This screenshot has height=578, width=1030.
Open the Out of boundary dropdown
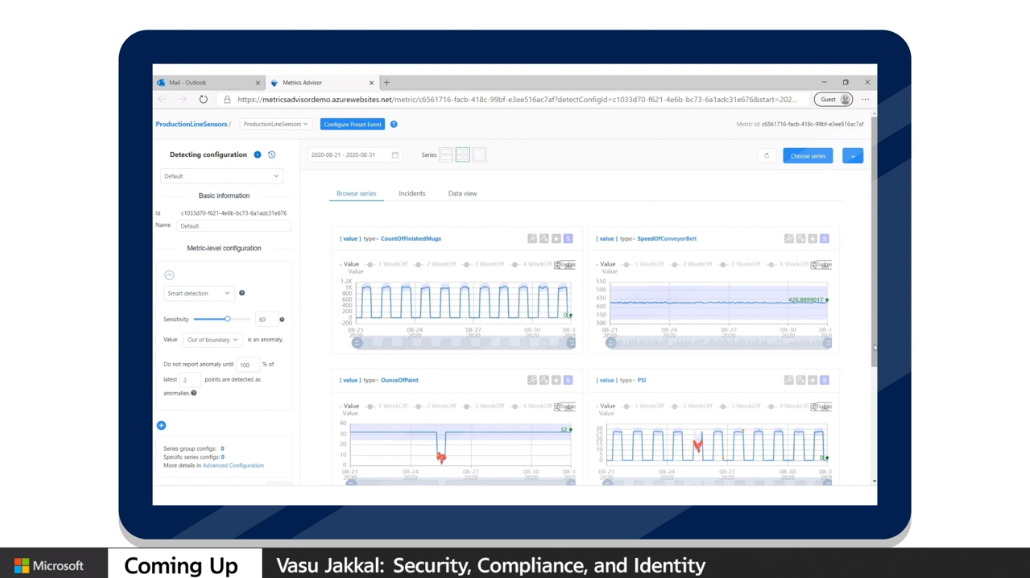[x=212, y=340]
